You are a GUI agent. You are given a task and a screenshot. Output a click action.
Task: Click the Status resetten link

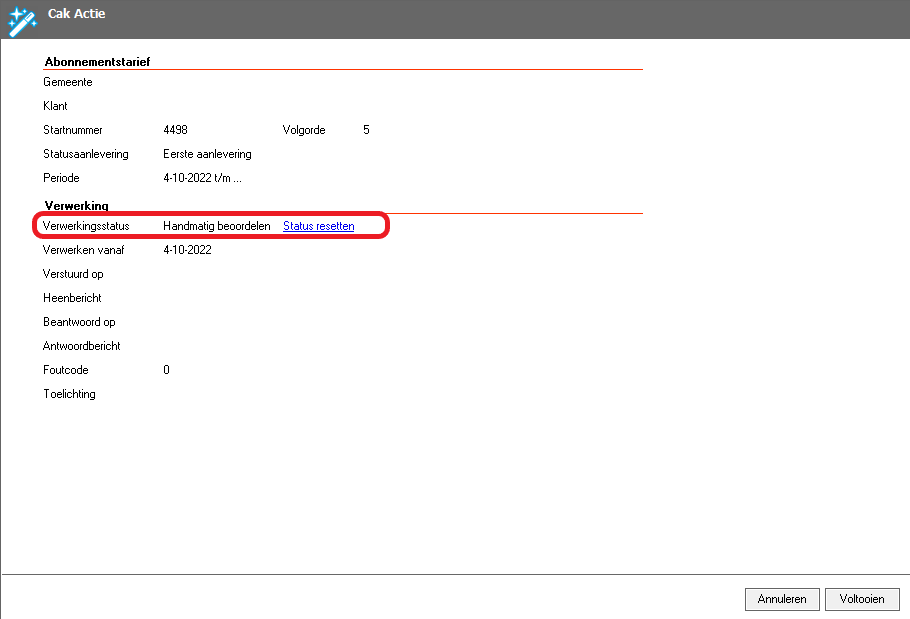click(x=318, y=226)
